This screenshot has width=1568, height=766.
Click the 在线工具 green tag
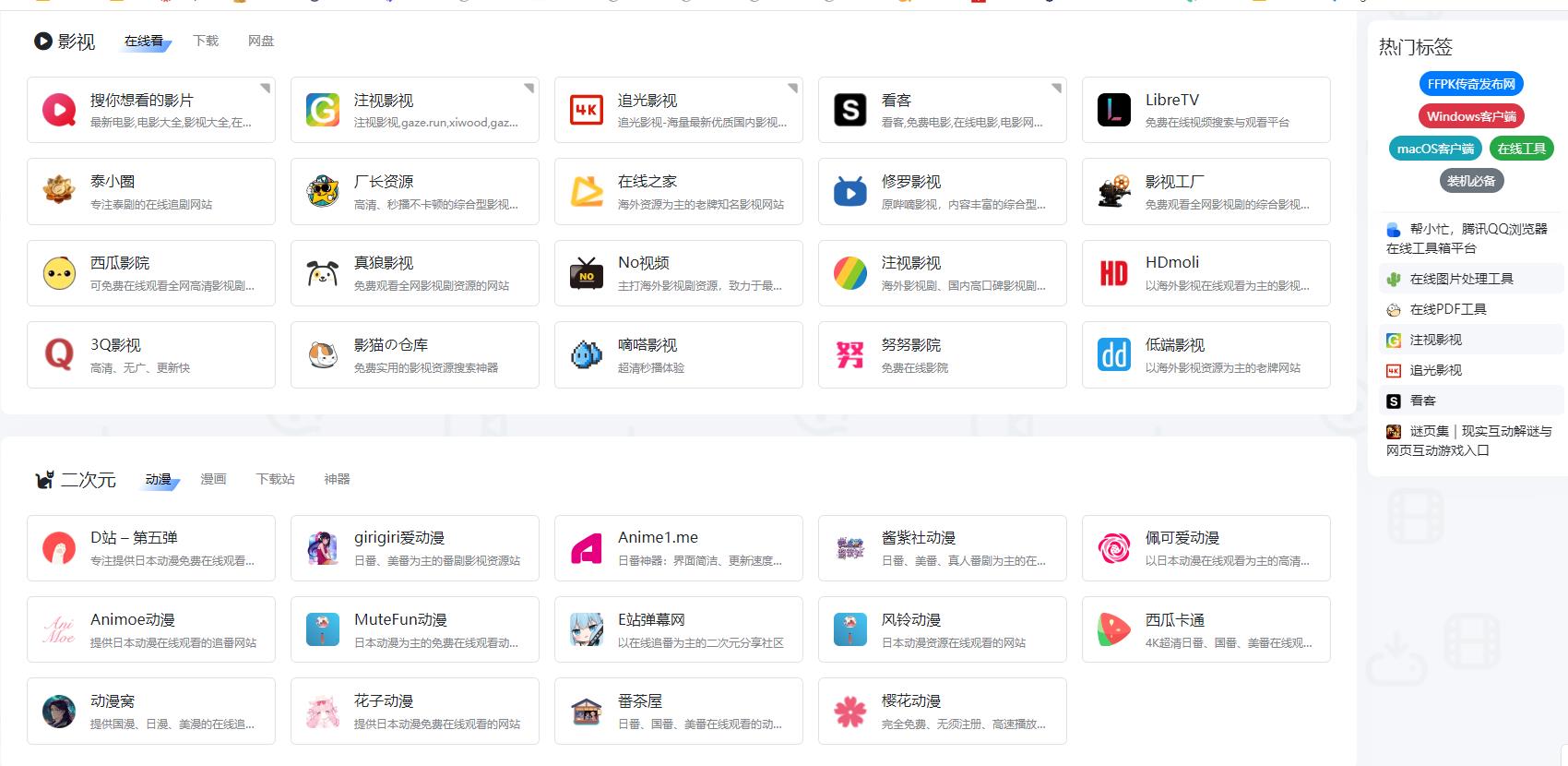(x=1522, y=149)
